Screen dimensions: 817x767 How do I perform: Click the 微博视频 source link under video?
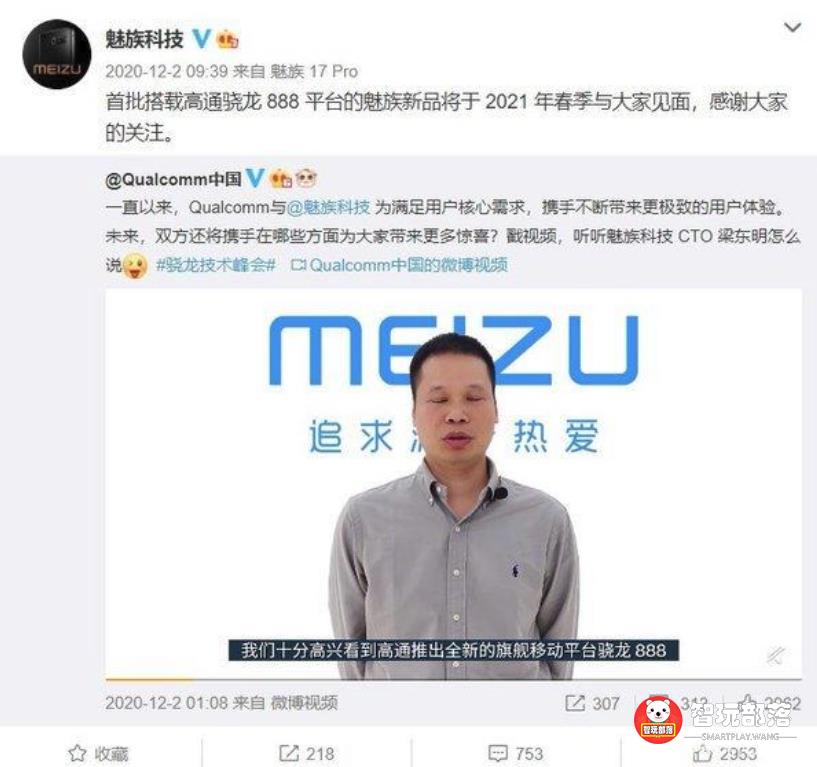[x=304, y=703]
